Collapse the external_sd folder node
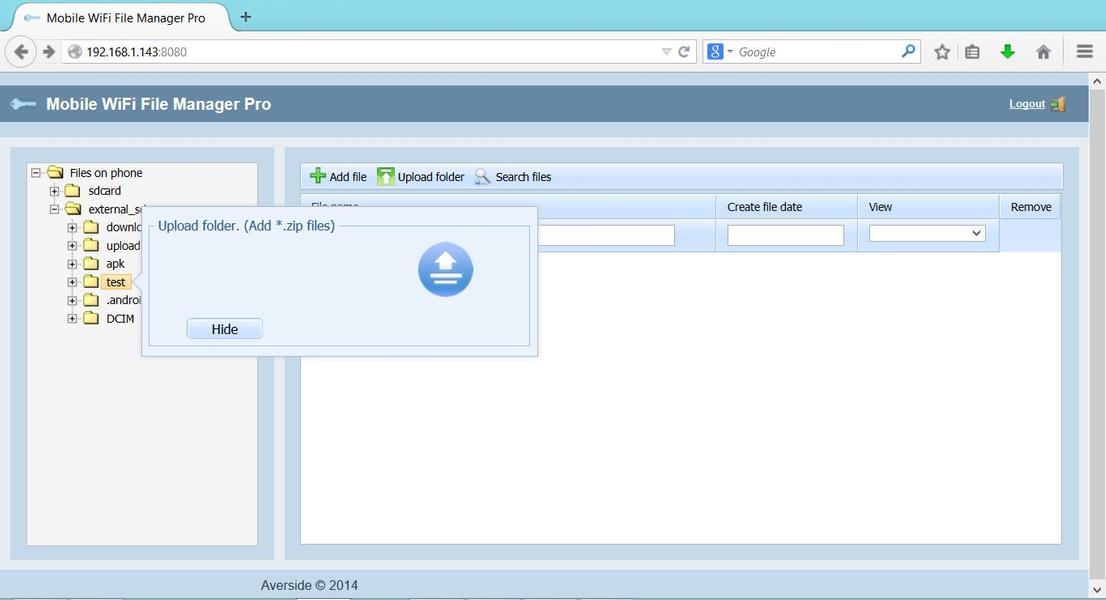Viewport: 1106px width, 600px height. pyautogui.click(x=54, y=209)
